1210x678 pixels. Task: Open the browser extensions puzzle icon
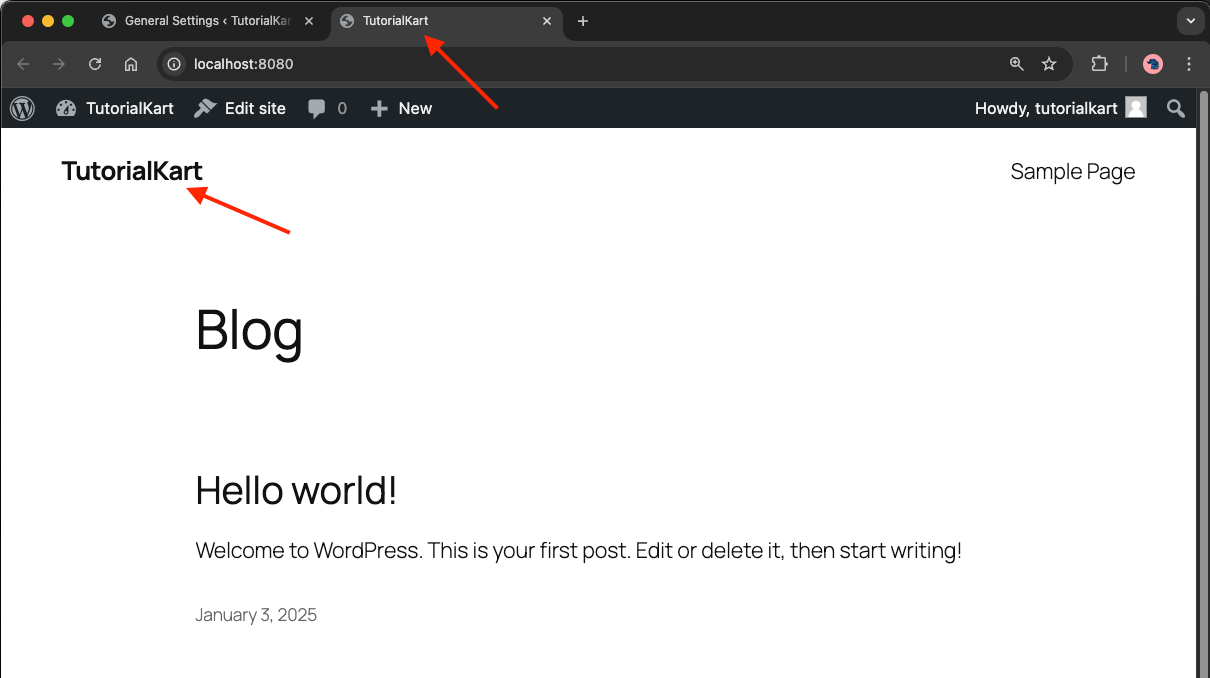(x=1099, y=63)
